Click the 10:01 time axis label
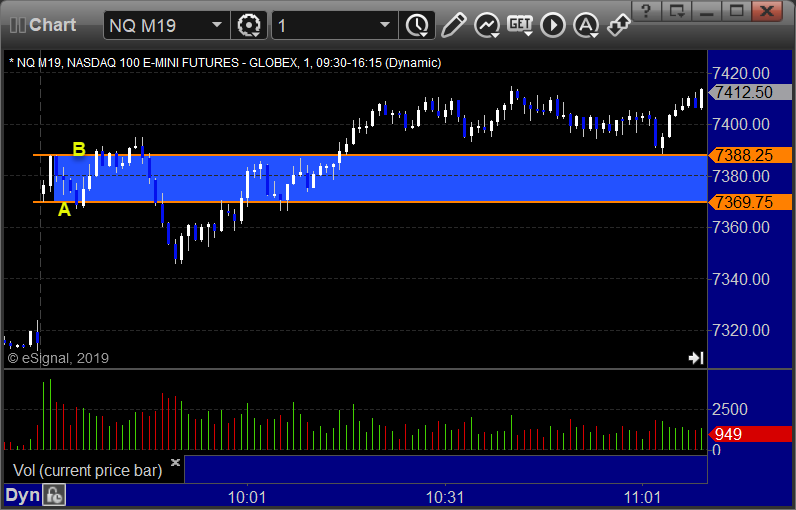The height and width of the screenshot is (510, 796). tap(247, 497)
